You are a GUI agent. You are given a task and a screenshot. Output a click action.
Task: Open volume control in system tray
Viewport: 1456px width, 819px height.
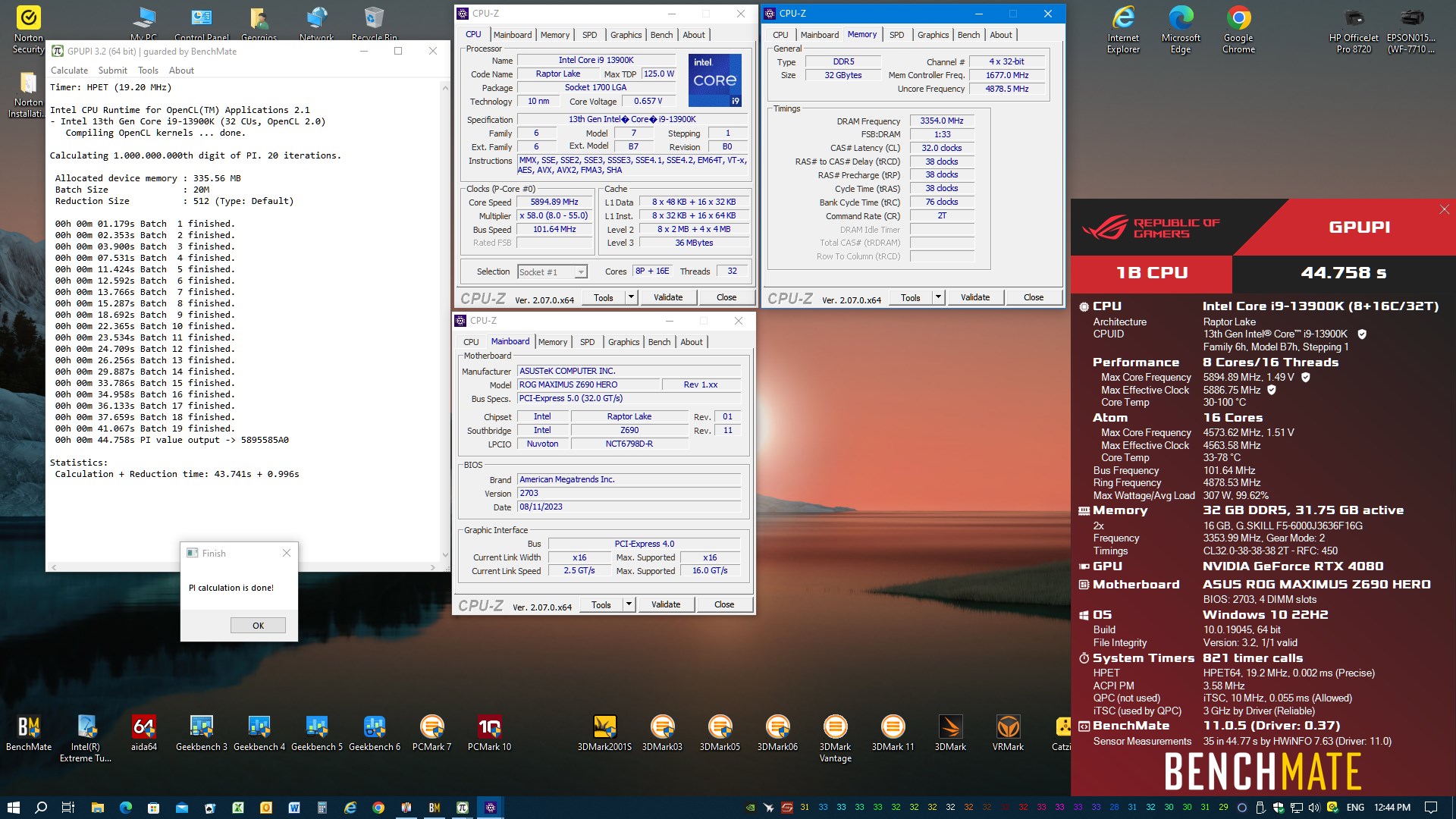point(1314,808)
